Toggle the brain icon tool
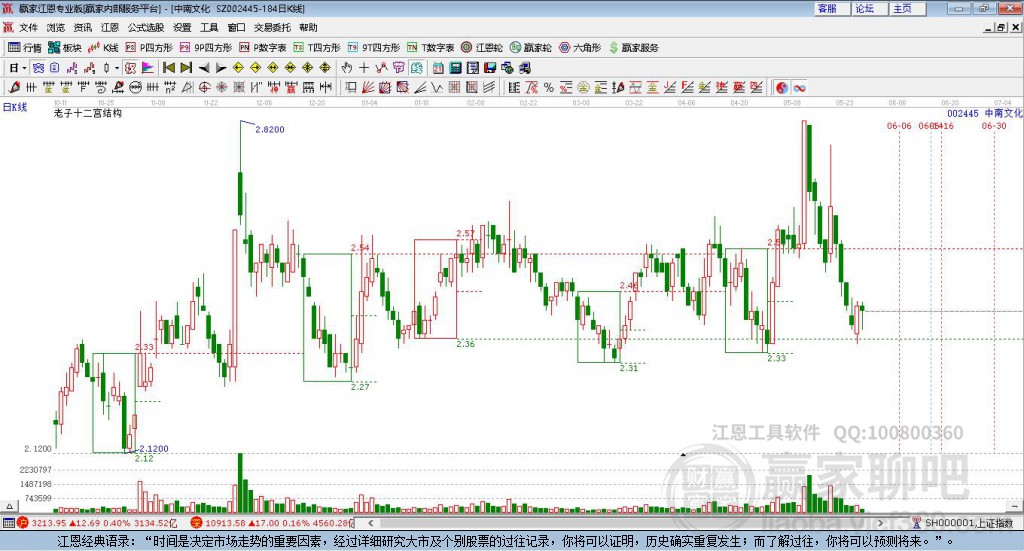 416,68
